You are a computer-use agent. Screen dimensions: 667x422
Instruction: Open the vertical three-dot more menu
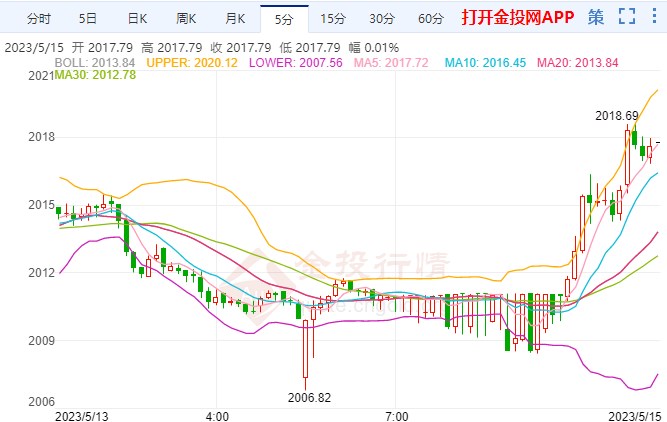pyautogui.click(x=655, y=16)
